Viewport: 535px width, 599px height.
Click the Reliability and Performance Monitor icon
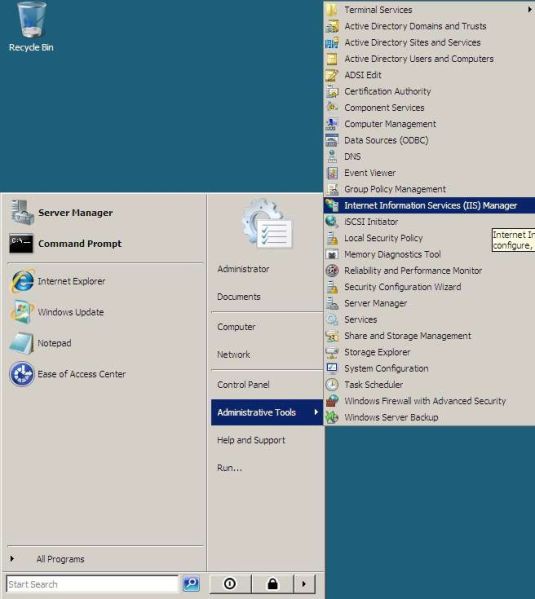332,270
